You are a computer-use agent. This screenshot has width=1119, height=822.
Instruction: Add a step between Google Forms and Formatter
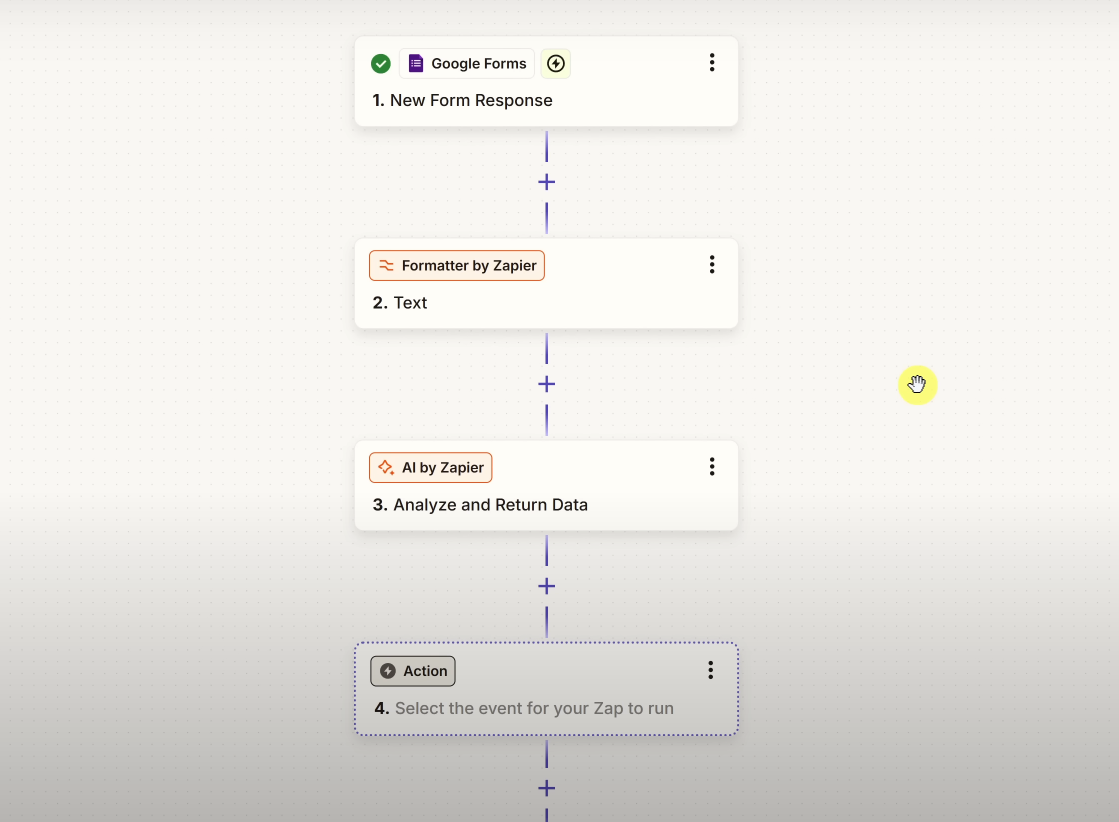(547, 182)
